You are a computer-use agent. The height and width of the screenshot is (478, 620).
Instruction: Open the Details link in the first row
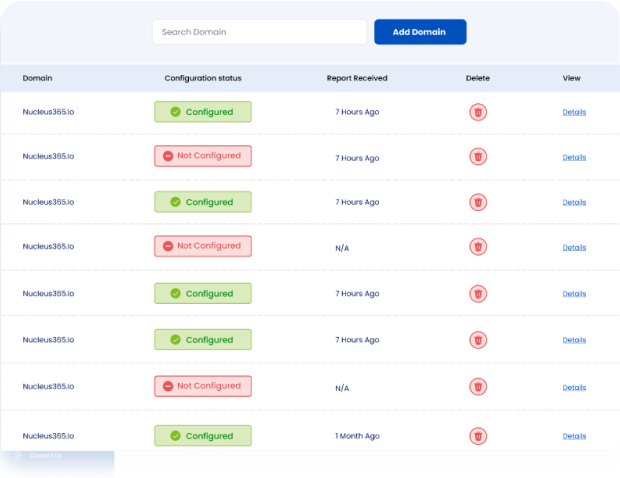click(574, 112)
